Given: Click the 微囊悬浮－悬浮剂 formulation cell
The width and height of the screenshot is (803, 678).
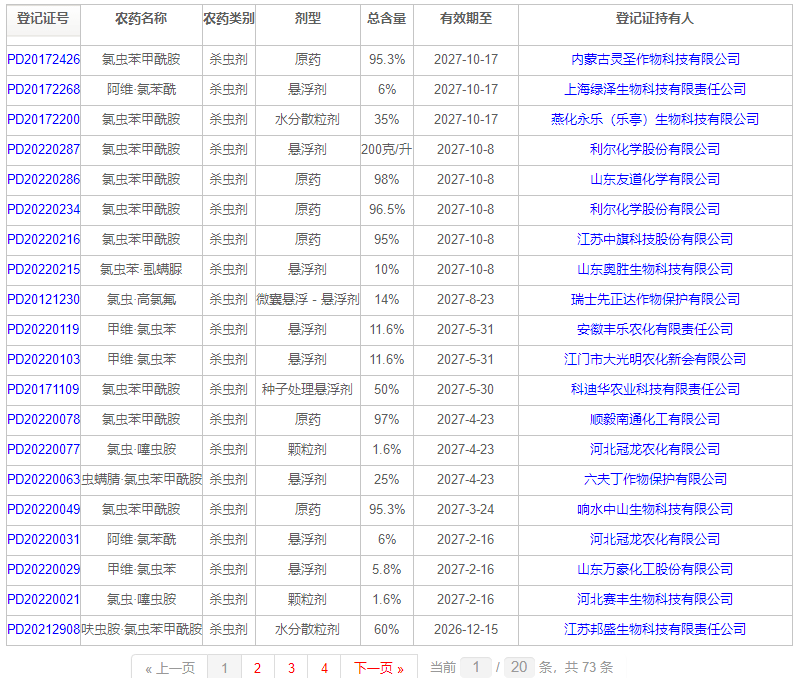Looking at the screenshot, I should pos(308,300).
